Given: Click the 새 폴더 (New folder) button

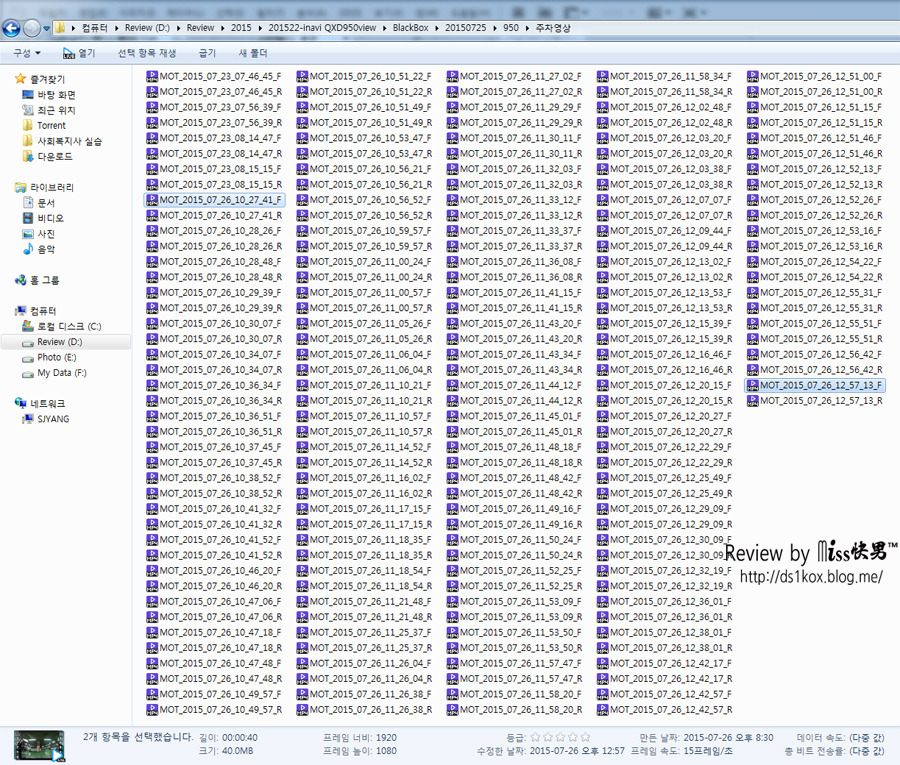Looking at the screenshot, I should 253,53.
